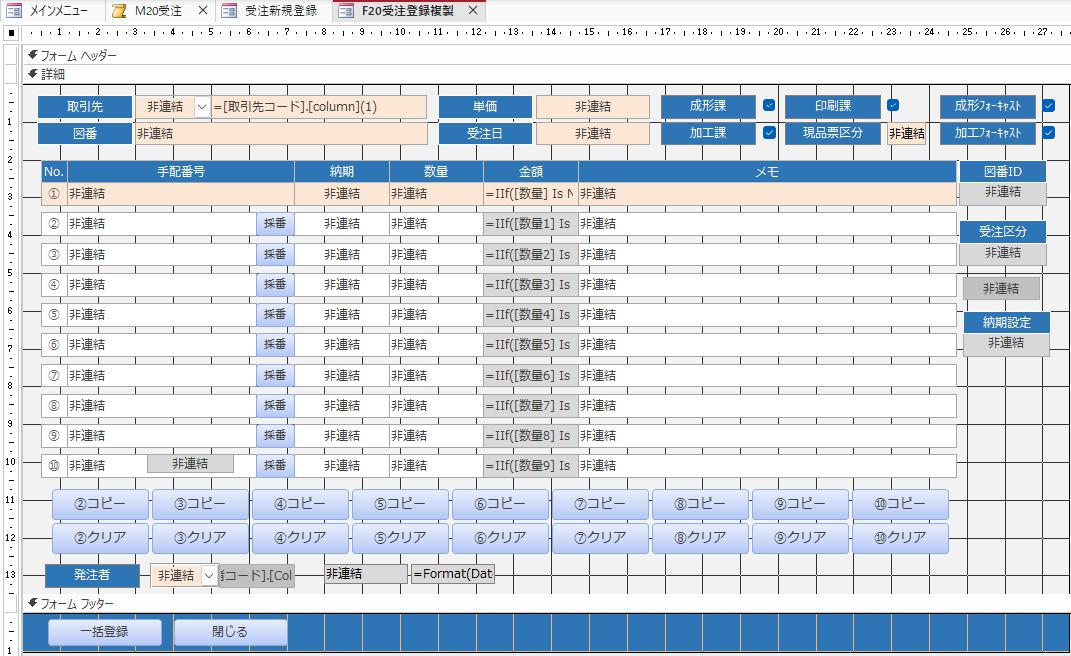Click the table icon on the M20受注 tab
Viewport: 1071px width, 656px height.
[120, 11]
